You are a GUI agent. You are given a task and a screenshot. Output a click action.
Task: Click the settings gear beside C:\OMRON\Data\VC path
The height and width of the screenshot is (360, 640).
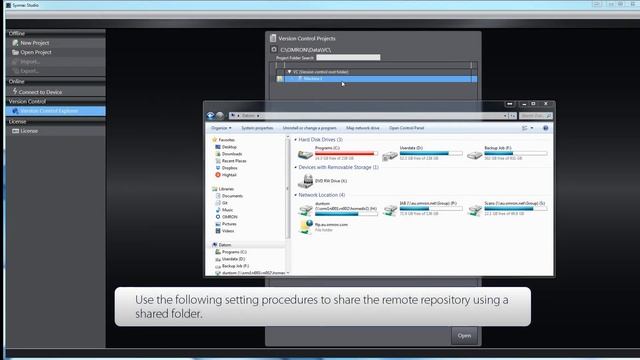coord(274,49)
